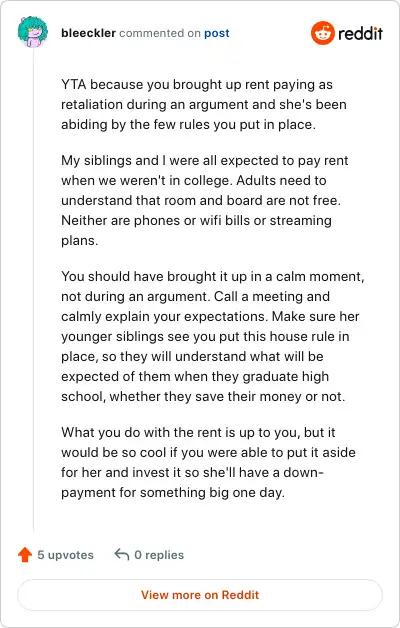This screenshot has width=400, height=628.
Task: Click the "5 upvotes" count label
Action: click(x=66, y=555)
